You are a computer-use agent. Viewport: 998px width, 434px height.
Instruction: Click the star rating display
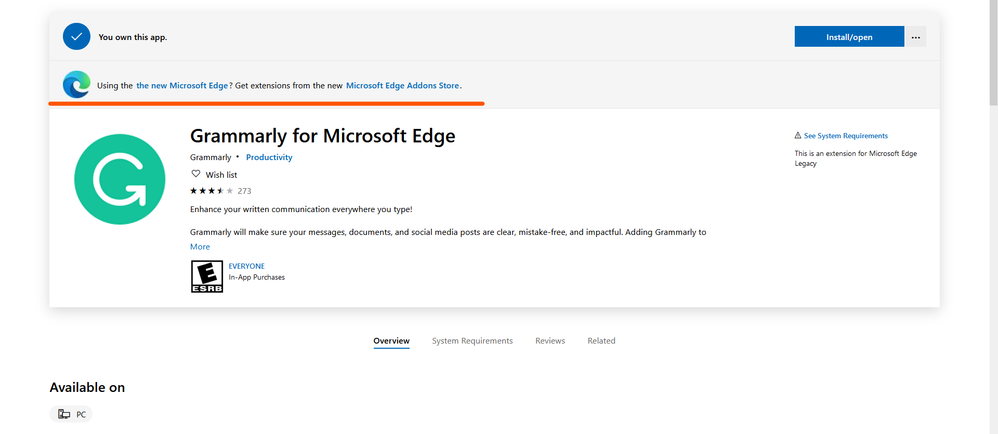(x=211, y=190)
